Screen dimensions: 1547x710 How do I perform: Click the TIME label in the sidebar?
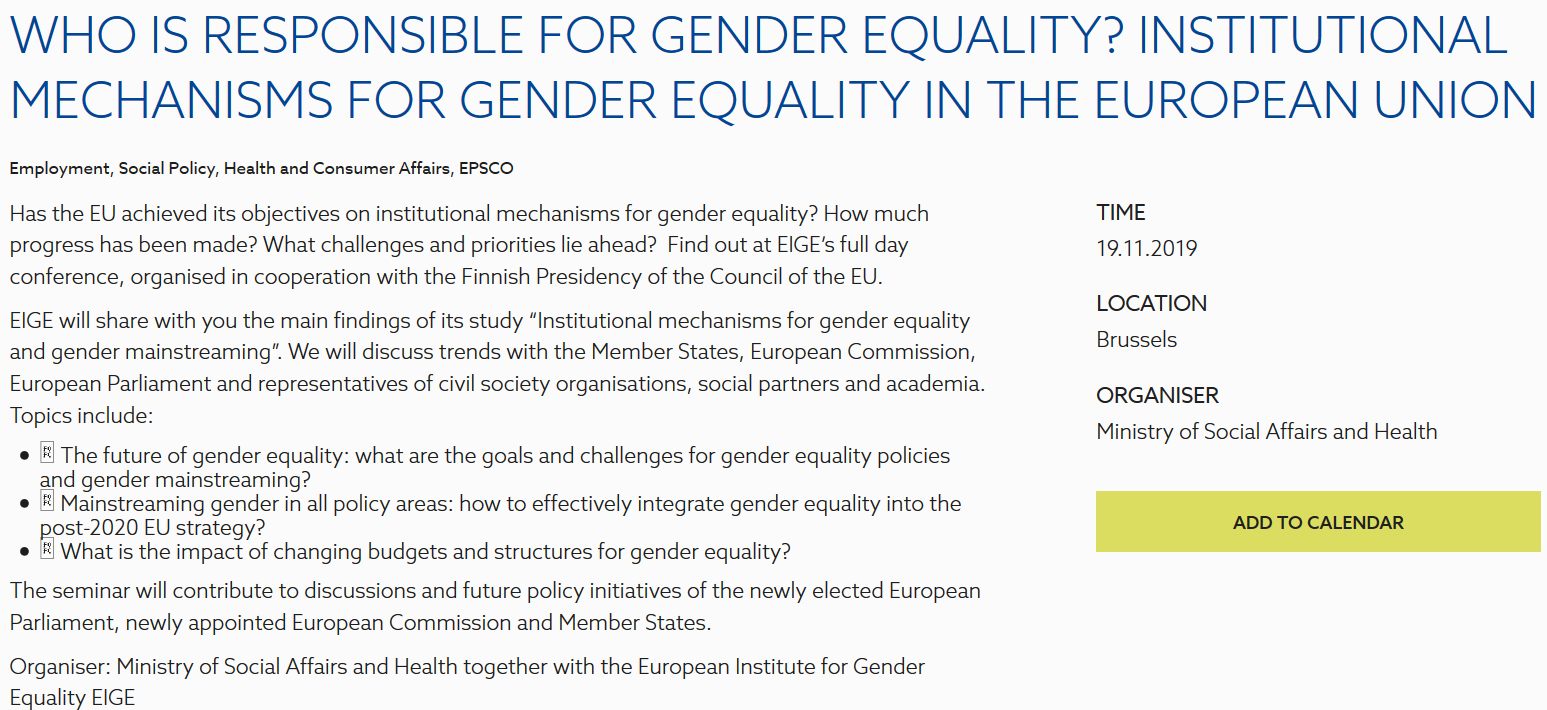(x=1121, y=212)
